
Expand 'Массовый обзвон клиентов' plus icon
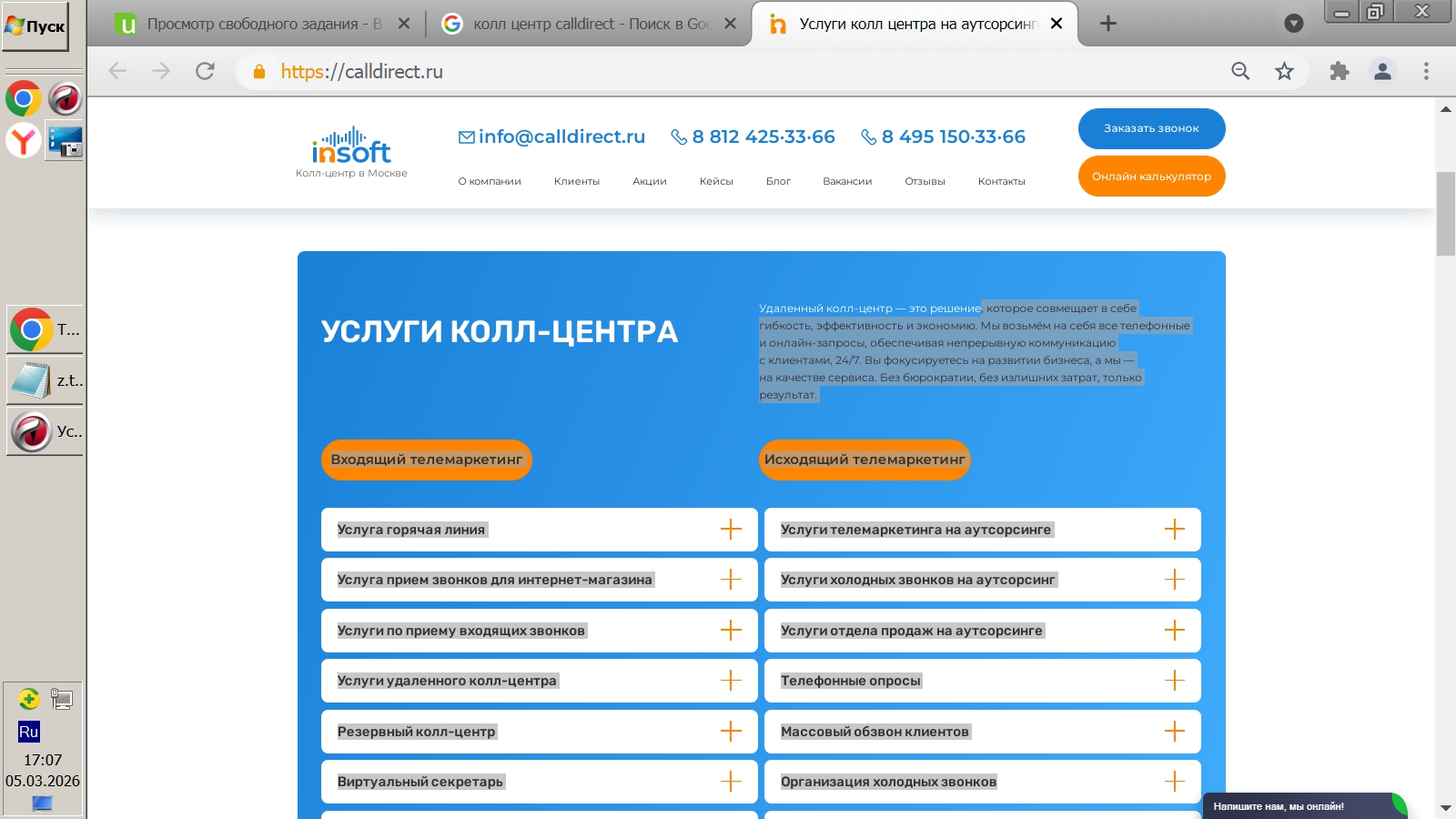1175,732
